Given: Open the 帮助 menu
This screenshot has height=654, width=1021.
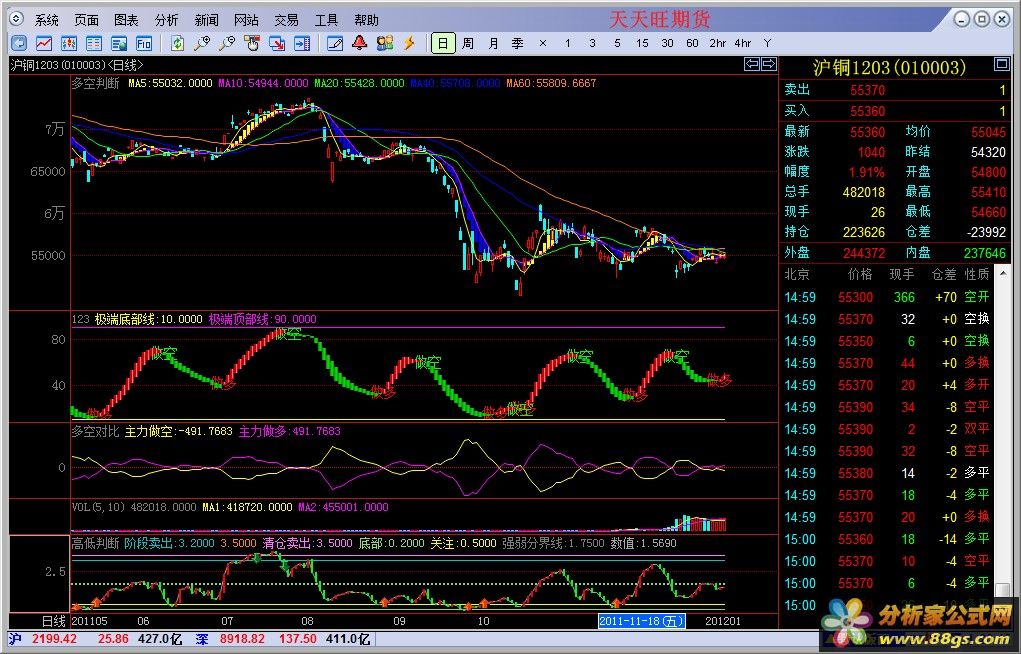Looking at the screenshot, I should tap(367, 20).
